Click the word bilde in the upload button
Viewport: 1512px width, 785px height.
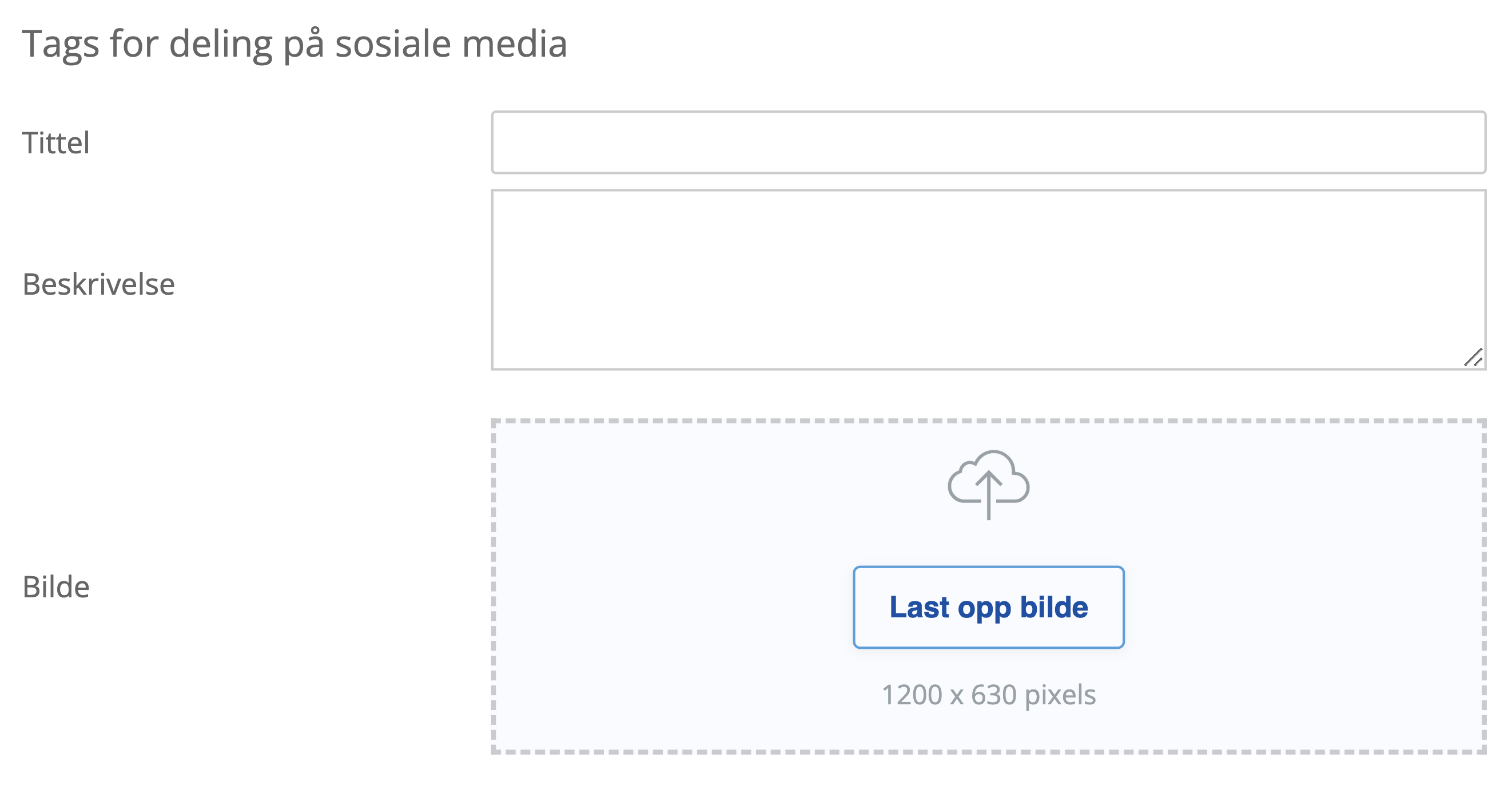point(1054,607)
